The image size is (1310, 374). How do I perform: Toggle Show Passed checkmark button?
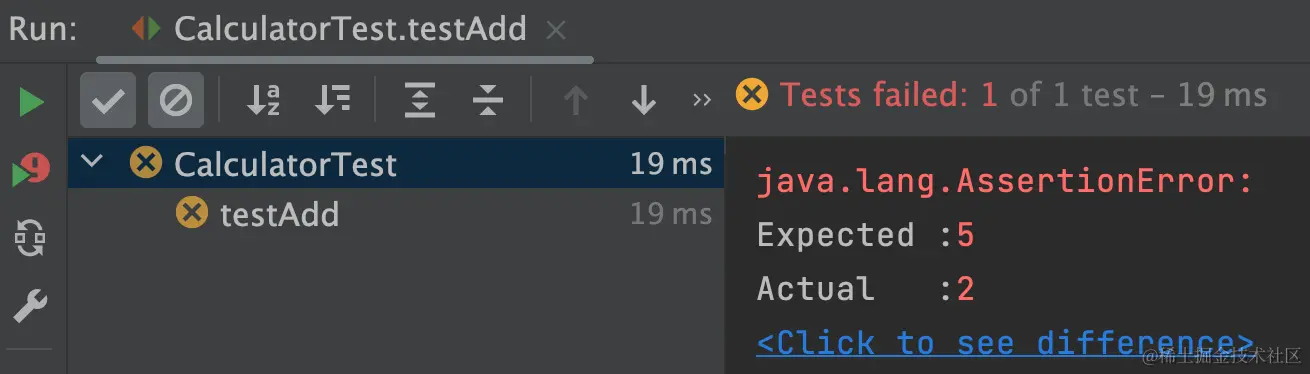click(x=108, y=100)
